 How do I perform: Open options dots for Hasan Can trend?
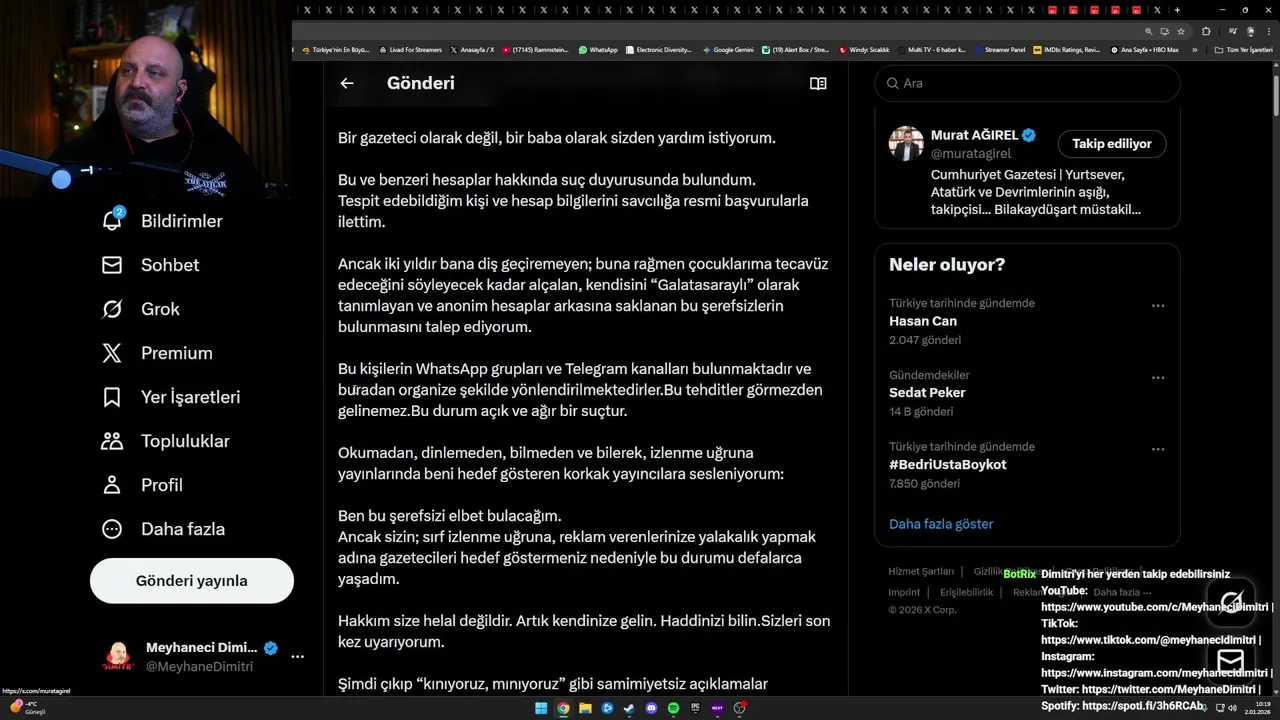(x=1158, y=306)
